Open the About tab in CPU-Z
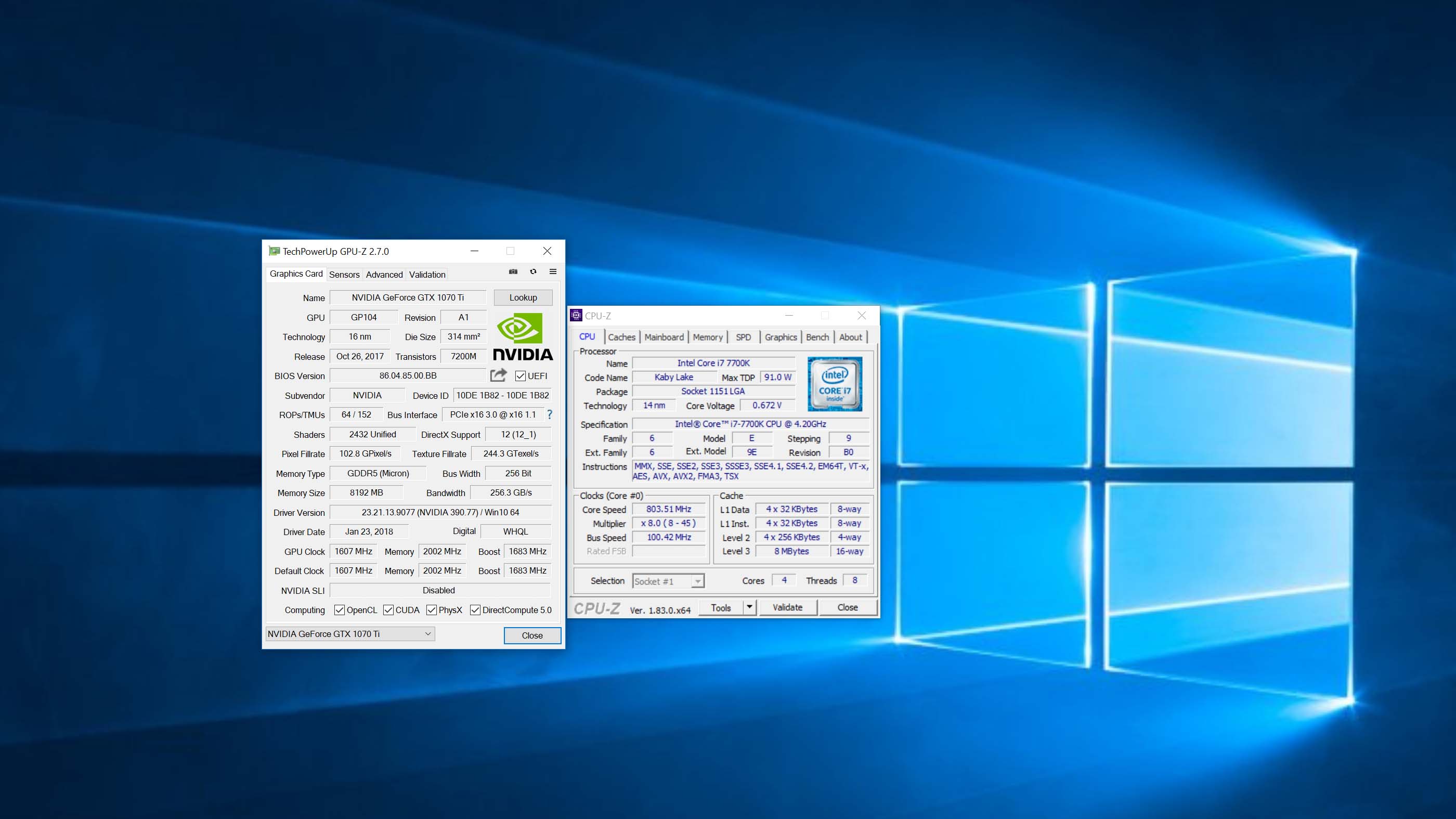The image size is (1456, 819). point(851,337)
